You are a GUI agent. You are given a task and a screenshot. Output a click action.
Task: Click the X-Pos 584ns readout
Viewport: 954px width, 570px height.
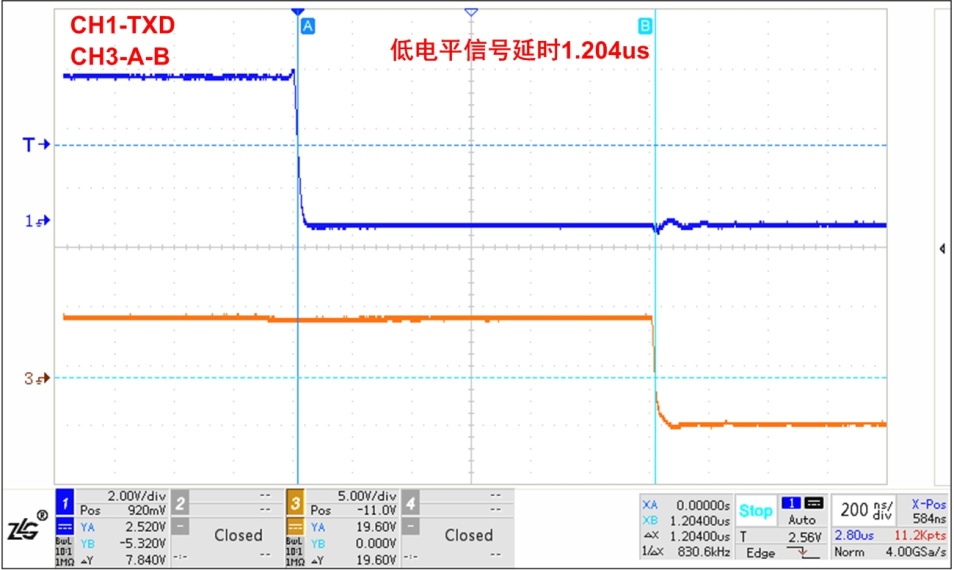(x=928, y=511)
